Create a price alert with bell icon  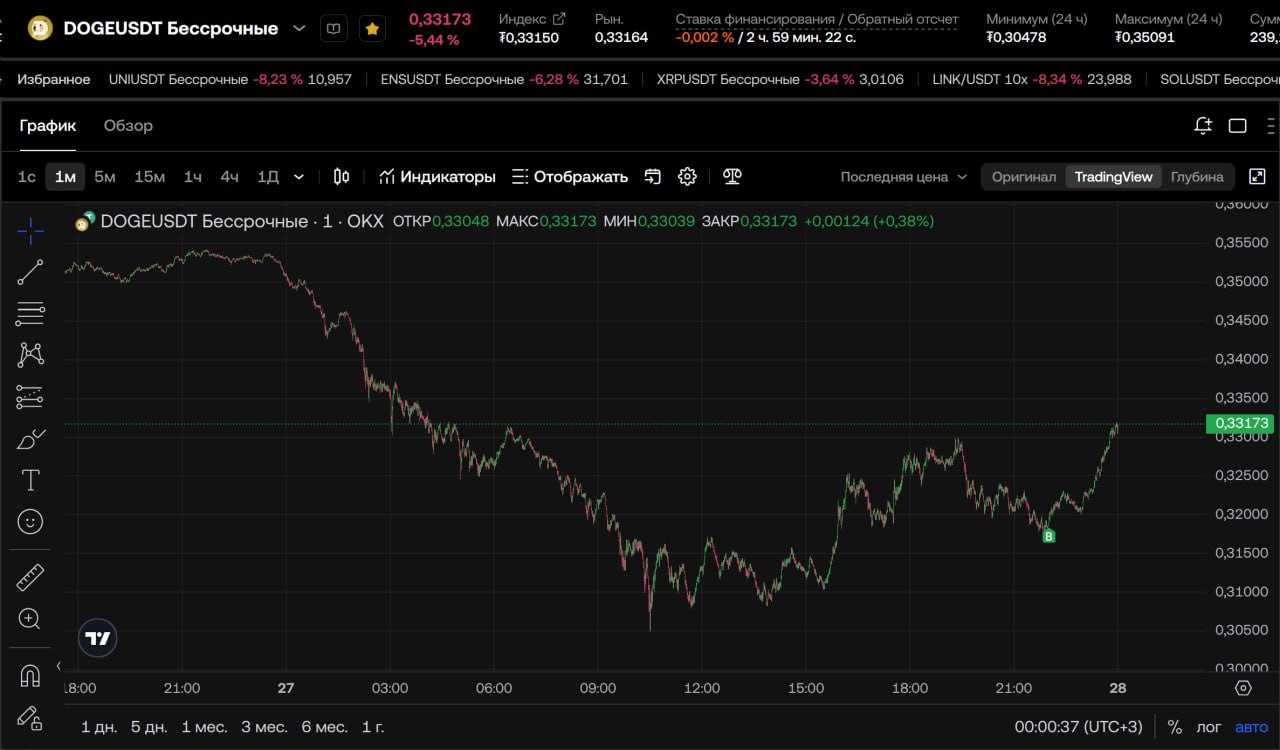[1203, 126]
